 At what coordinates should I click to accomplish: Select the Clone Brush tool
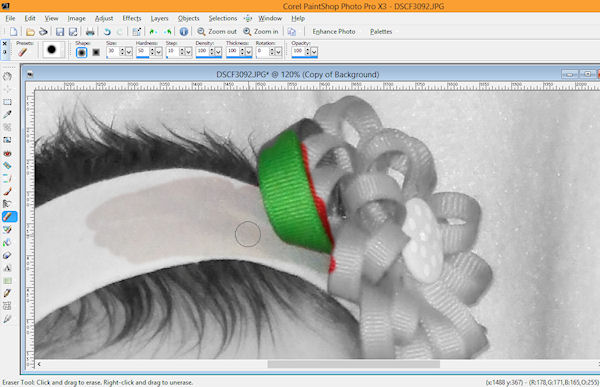point(7,178)
